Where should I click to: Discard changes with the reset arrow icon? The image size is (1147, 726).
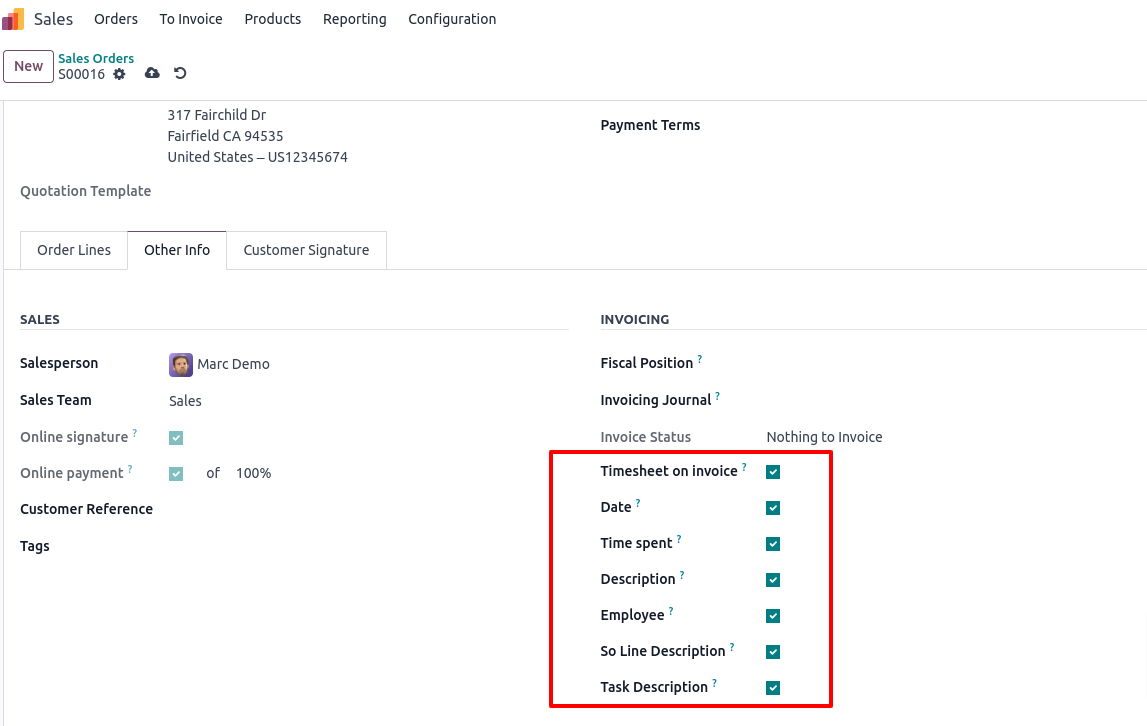[x=180, y=73]
